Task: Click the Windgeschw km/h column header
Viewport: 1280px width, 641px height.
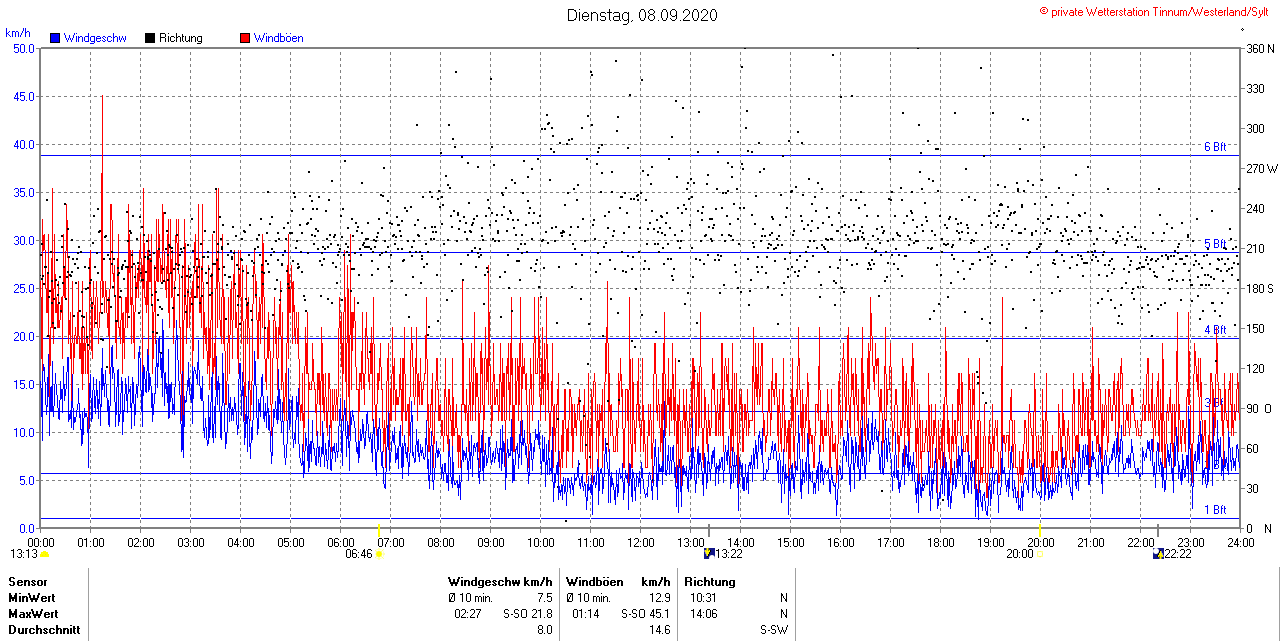Action: point(500,582)
